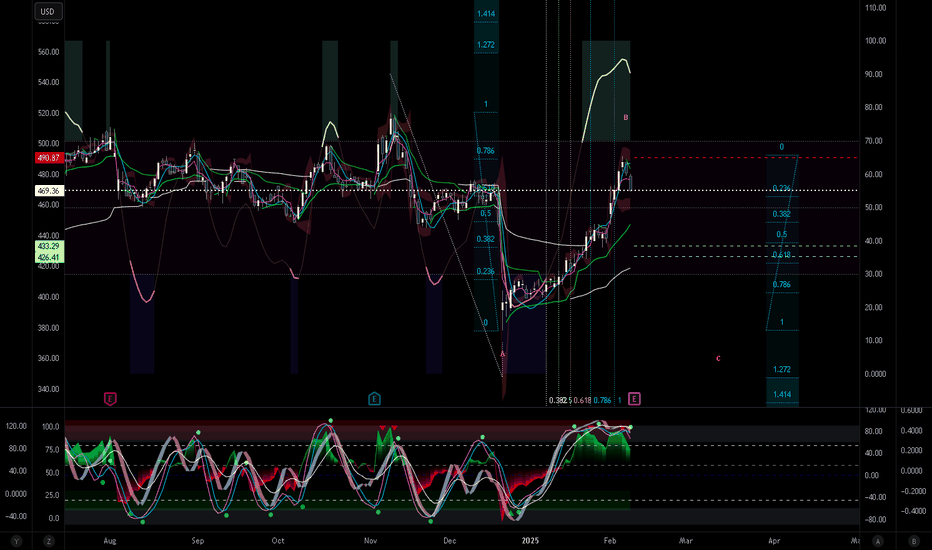932x550 pixels.
Task: Select the wave label C
Action: pos(718,359)
